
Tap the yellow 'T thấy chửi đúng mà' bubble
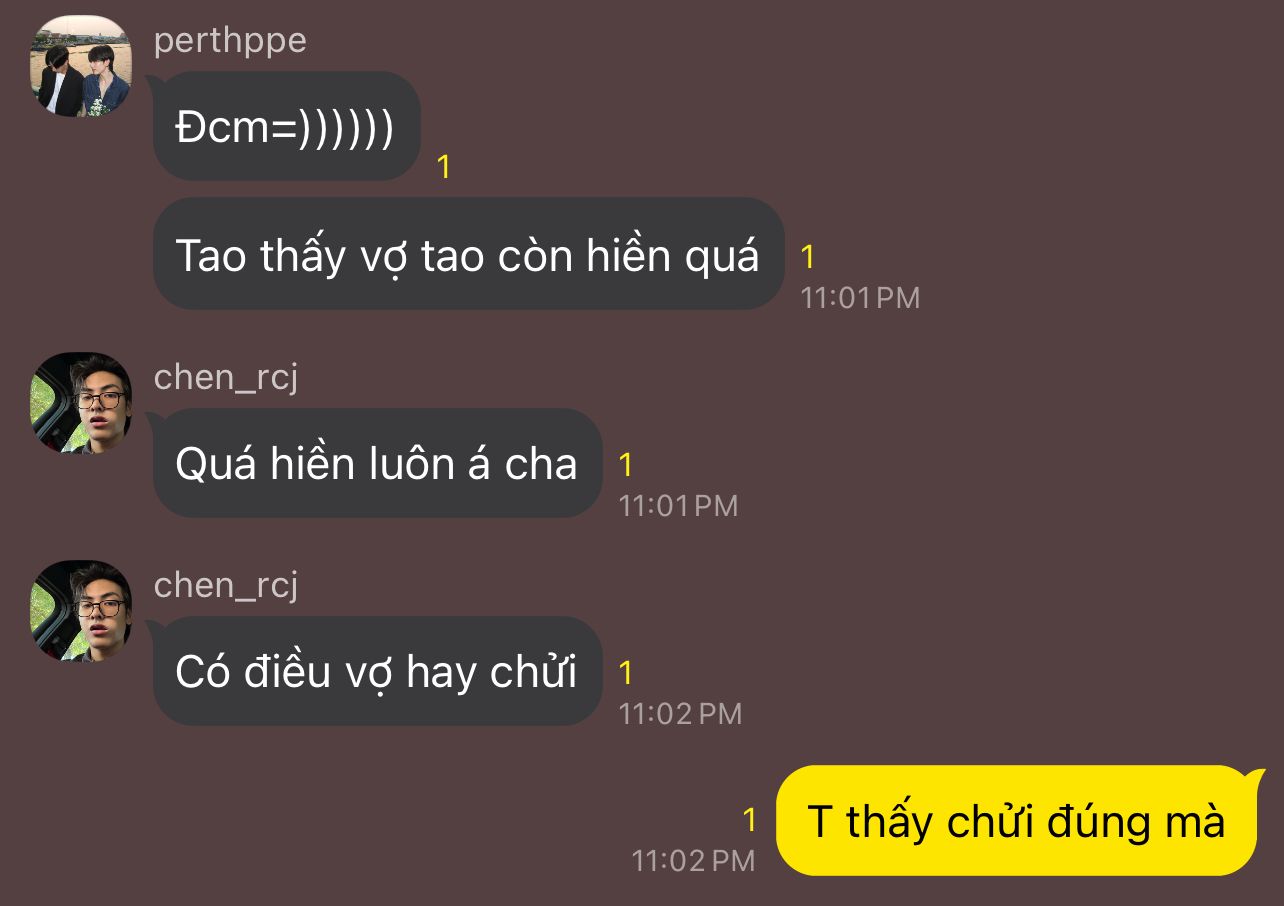coord(1017,821)
